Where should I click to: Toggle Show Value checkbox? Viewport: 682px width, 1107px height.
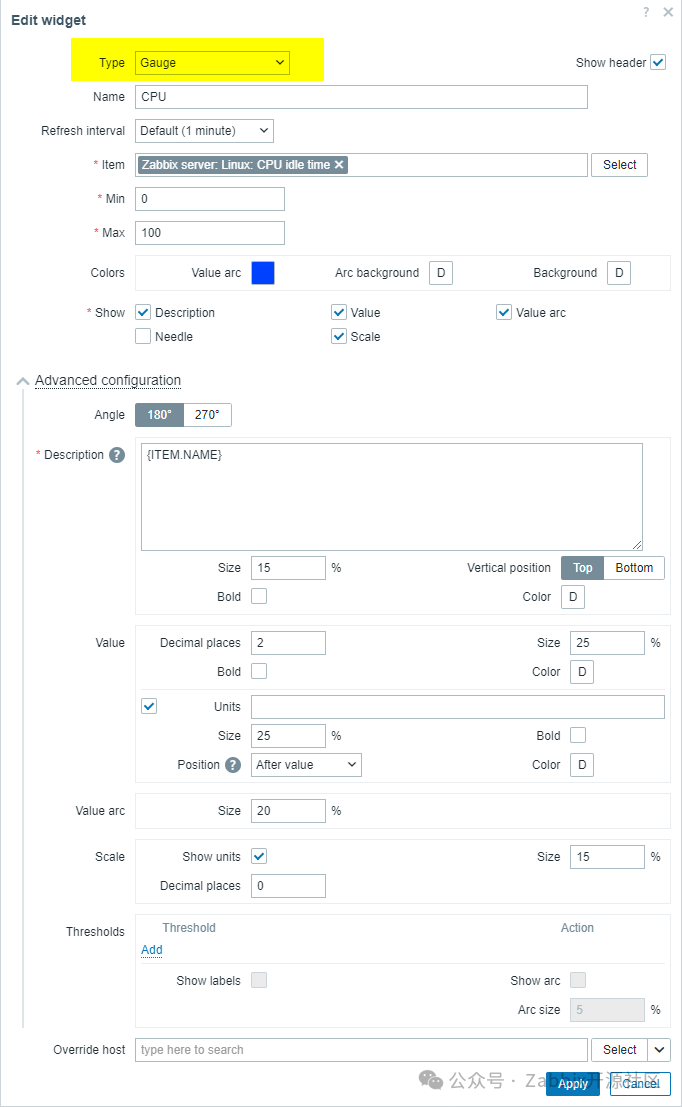(x=339, y=312)
